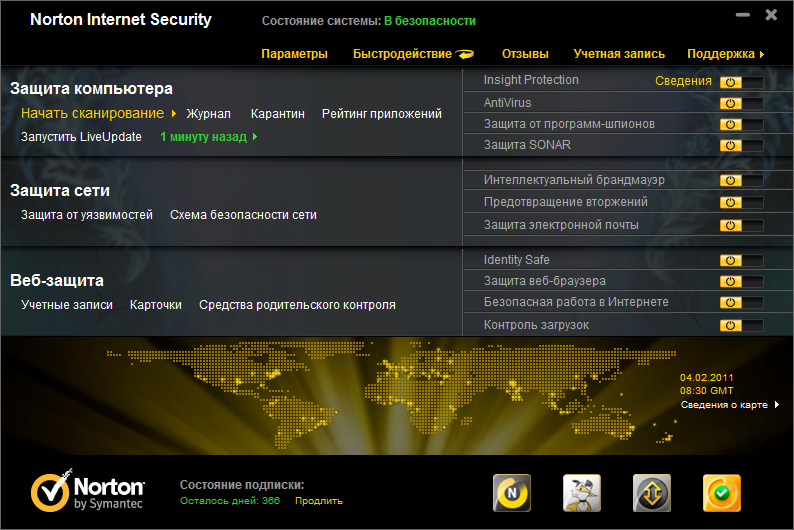The height and width of the screenshot is (530, 794).
Task: Toggle Защита электронной почты switch
Action: pos(741,226)
